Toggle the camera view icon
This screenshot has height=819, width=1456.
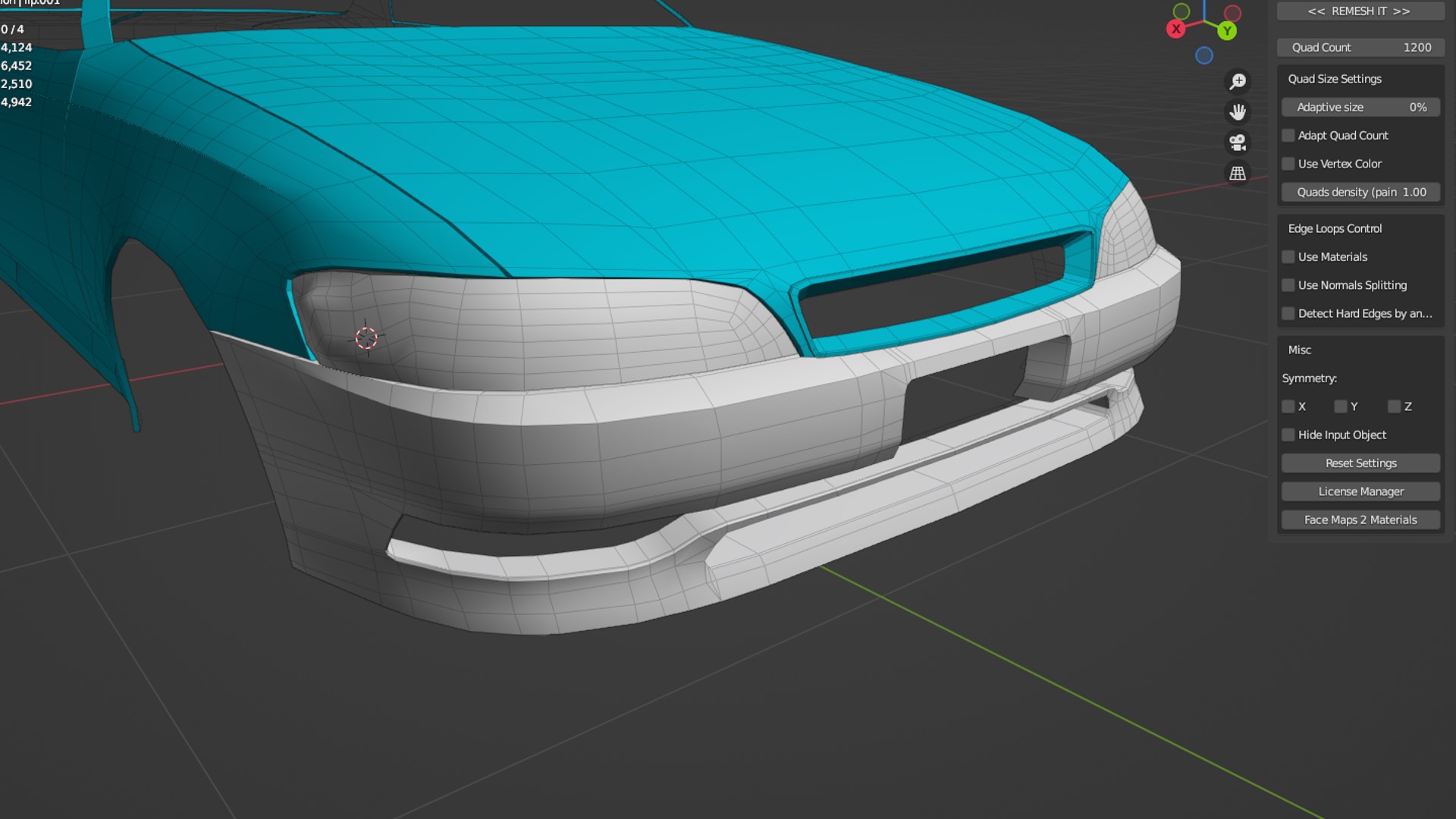click(1238, 143)
